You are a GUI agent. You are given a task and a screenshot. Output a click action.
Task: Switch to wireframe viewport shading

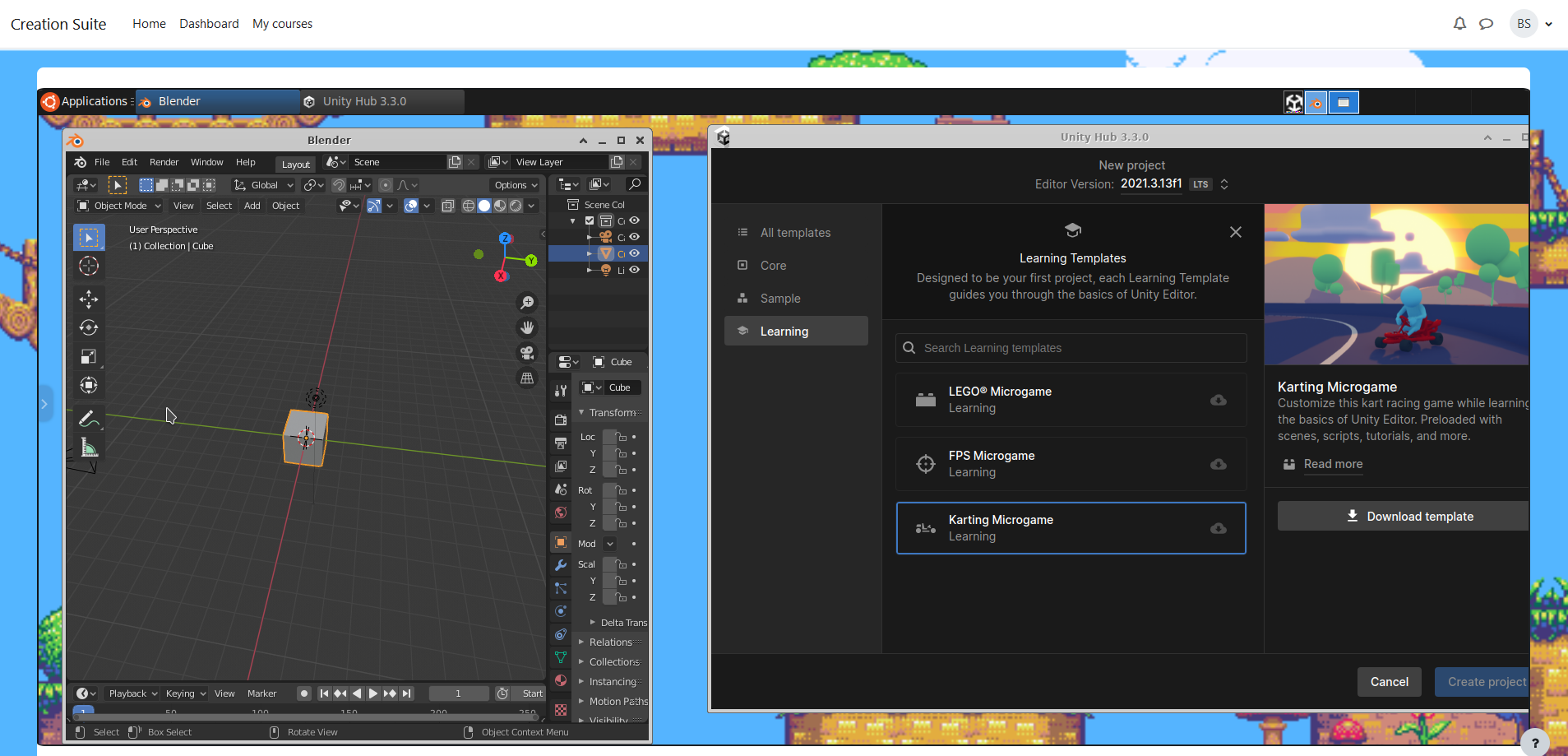point(469,206)
